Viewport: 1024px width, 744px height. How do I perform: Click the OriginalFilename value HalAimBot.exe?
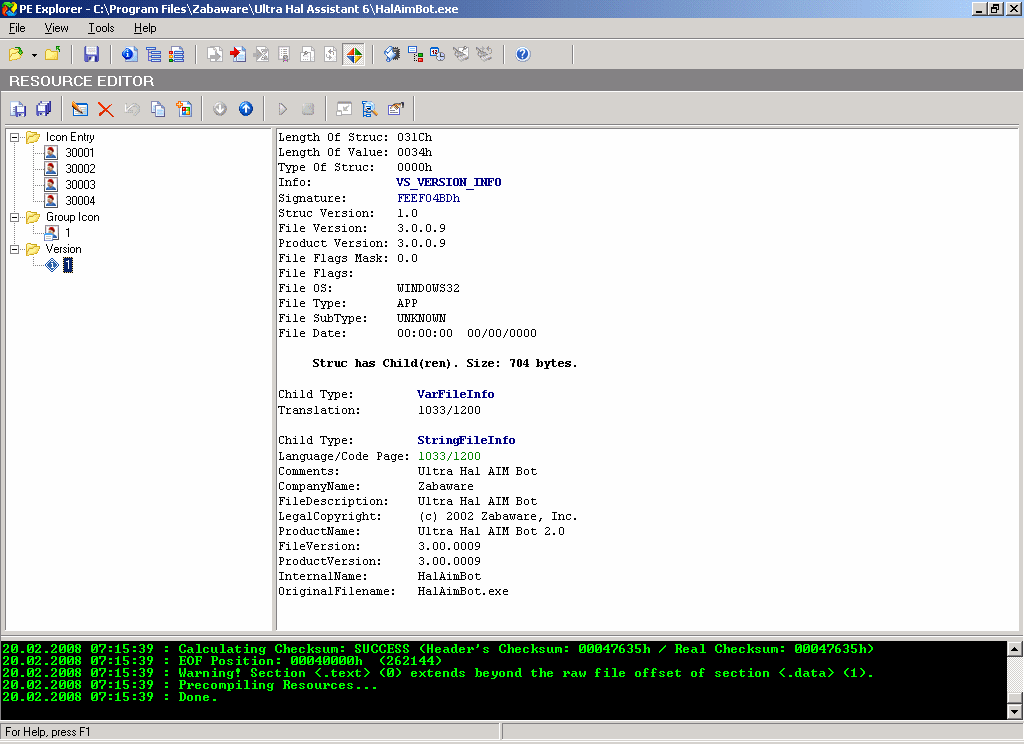click(x=463, y=592)
